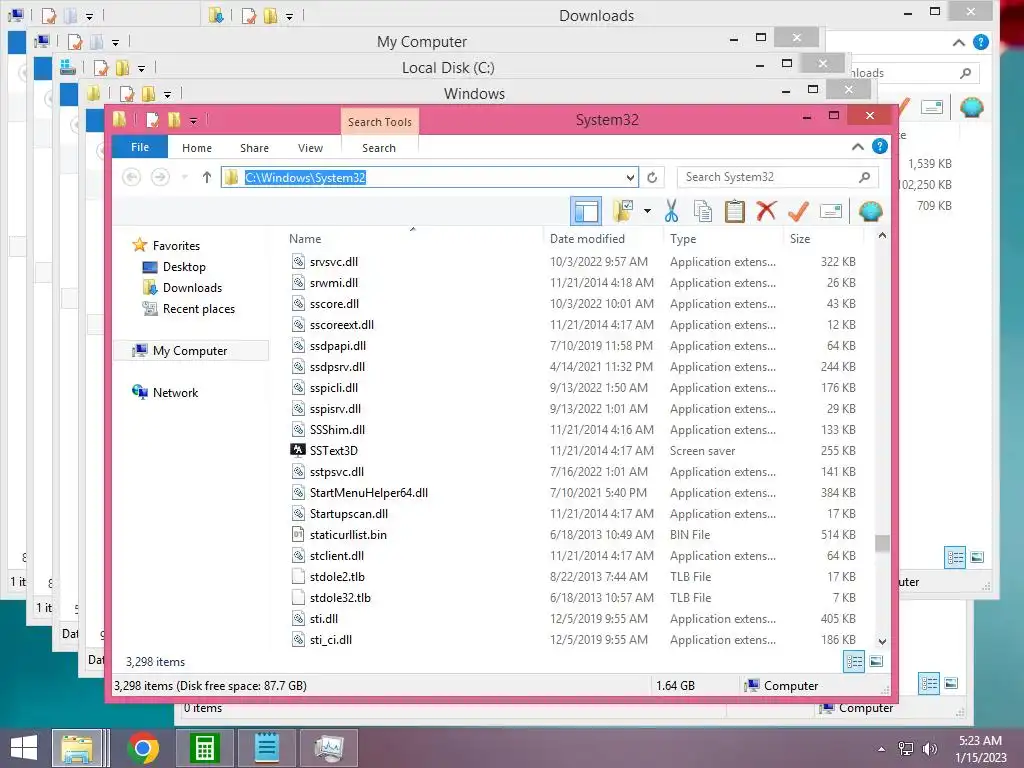Open the notepad app from the taskbar
The width and height of the screenshot is (1024, 768).
[266, 748]
